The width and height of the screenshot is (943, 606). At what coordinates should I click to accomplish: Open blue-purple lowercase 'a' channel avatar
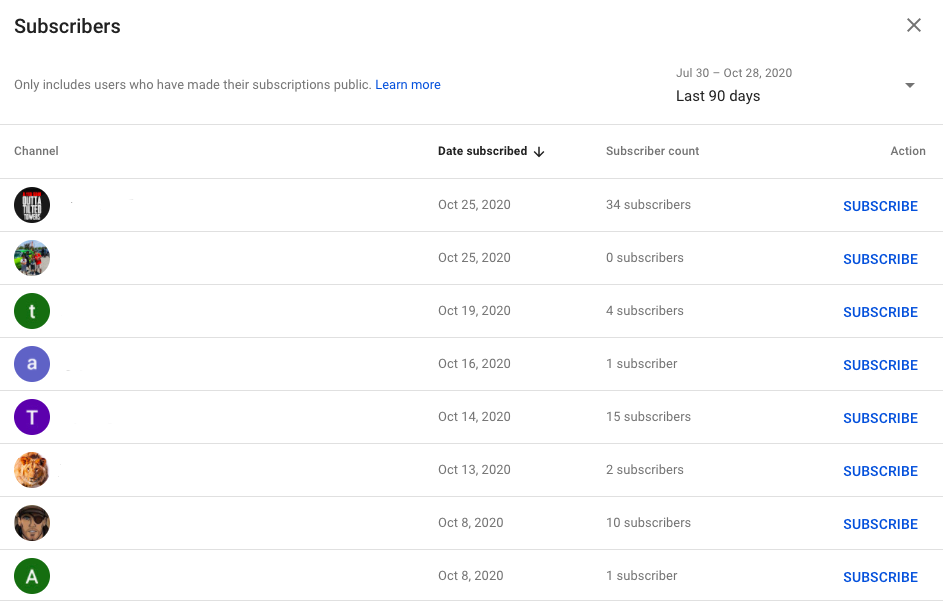tap(32, 364)
